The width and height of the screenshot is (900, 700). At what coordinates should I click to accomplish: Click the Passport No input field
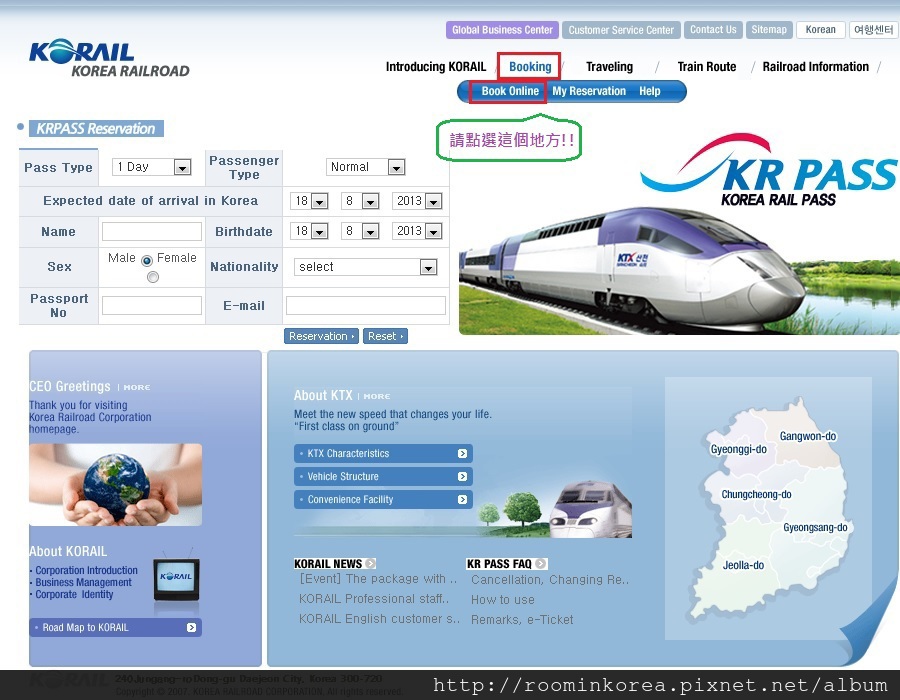pyautogui.click(x=152, y=305)
